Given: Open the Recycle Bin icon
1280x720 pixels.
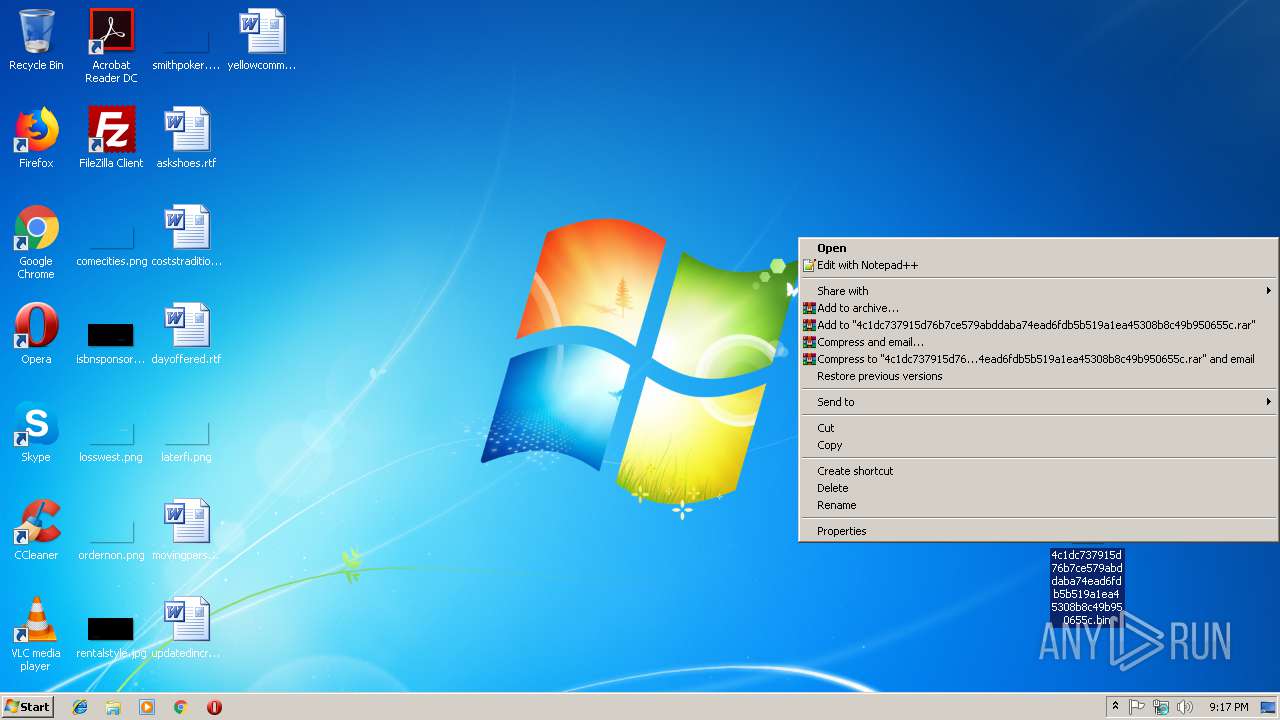Looking at the screenshot, I should click(36, 41).
